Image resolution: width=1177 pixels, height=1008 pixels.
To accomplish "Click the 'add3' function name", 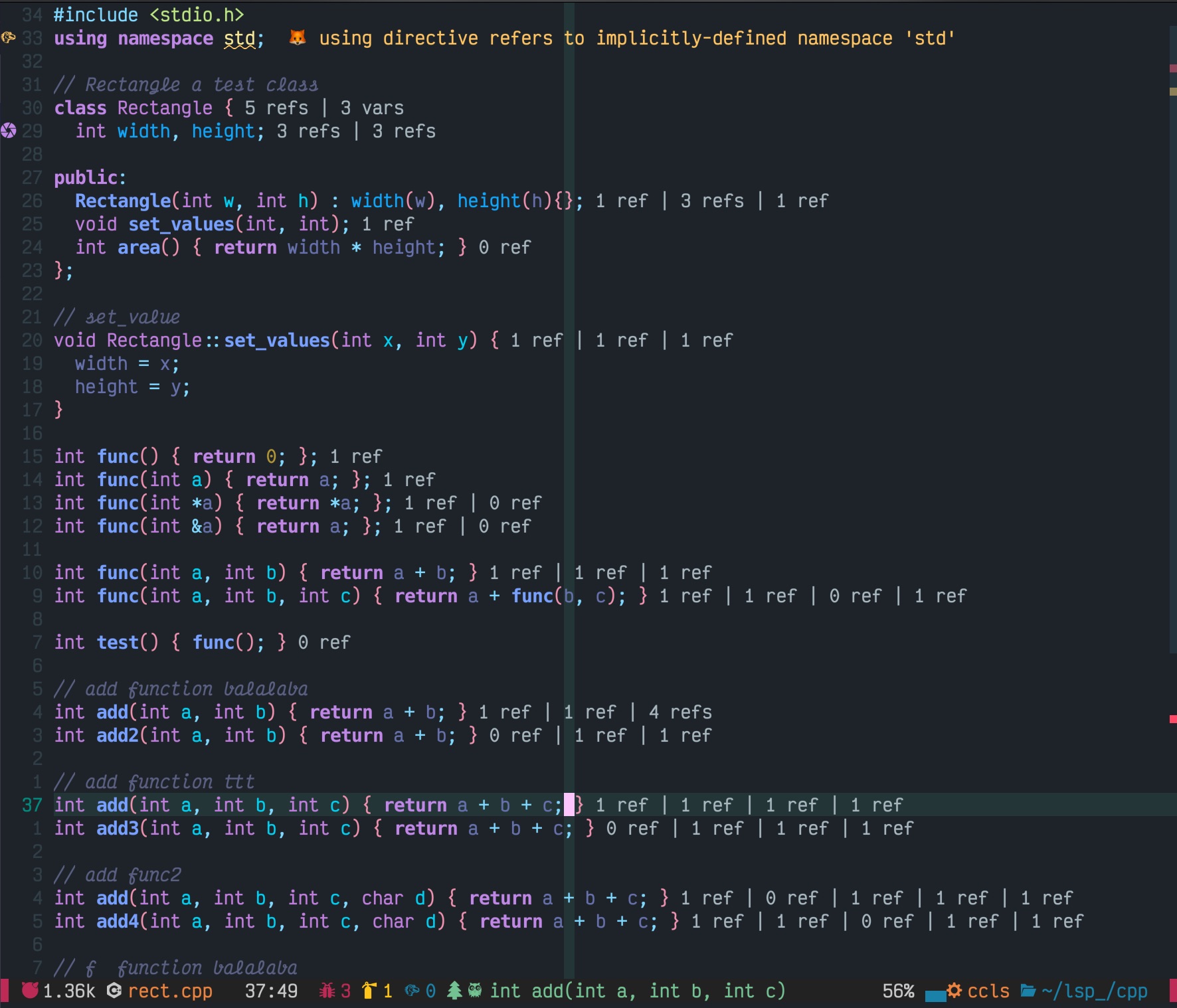I will pyautogui.click(x=117, y=828).
